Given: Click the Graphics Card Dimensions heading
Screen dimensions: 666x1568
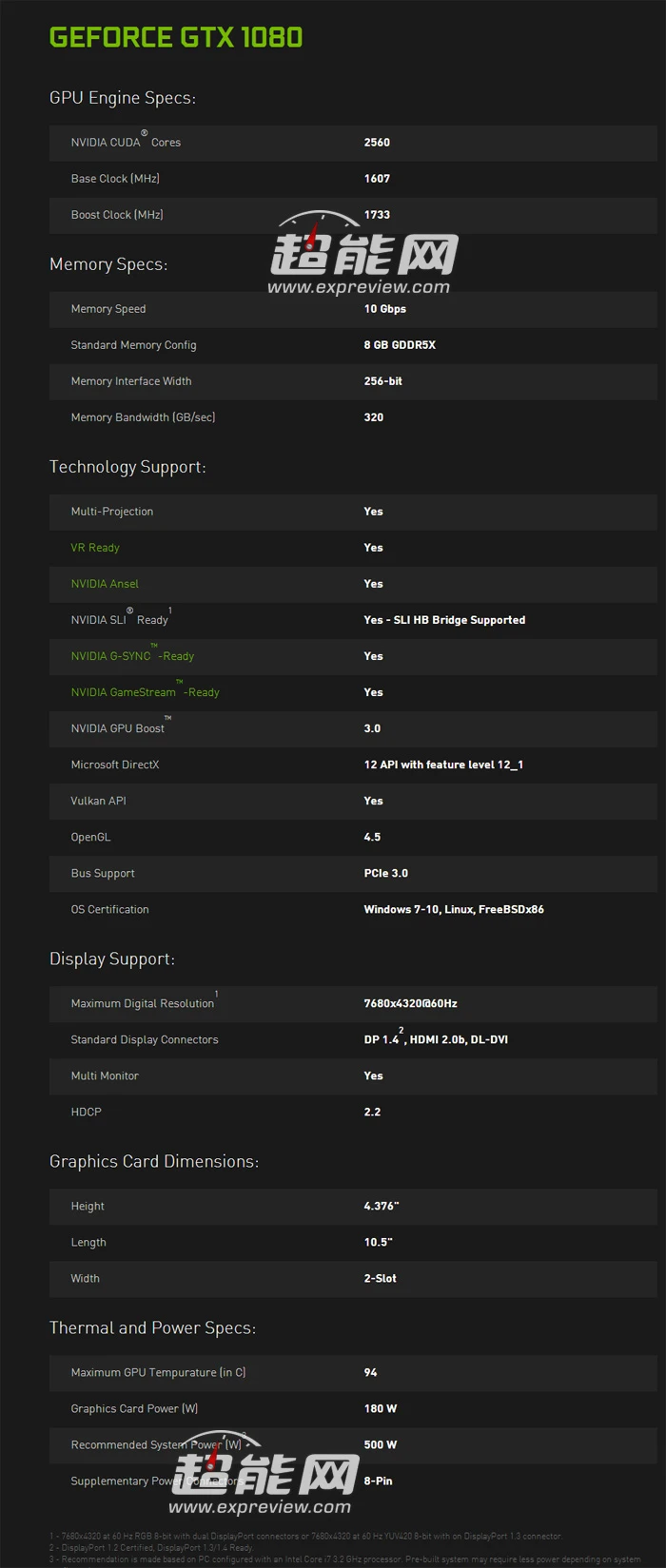Looking at the screenshot, I should (154, 1161).
